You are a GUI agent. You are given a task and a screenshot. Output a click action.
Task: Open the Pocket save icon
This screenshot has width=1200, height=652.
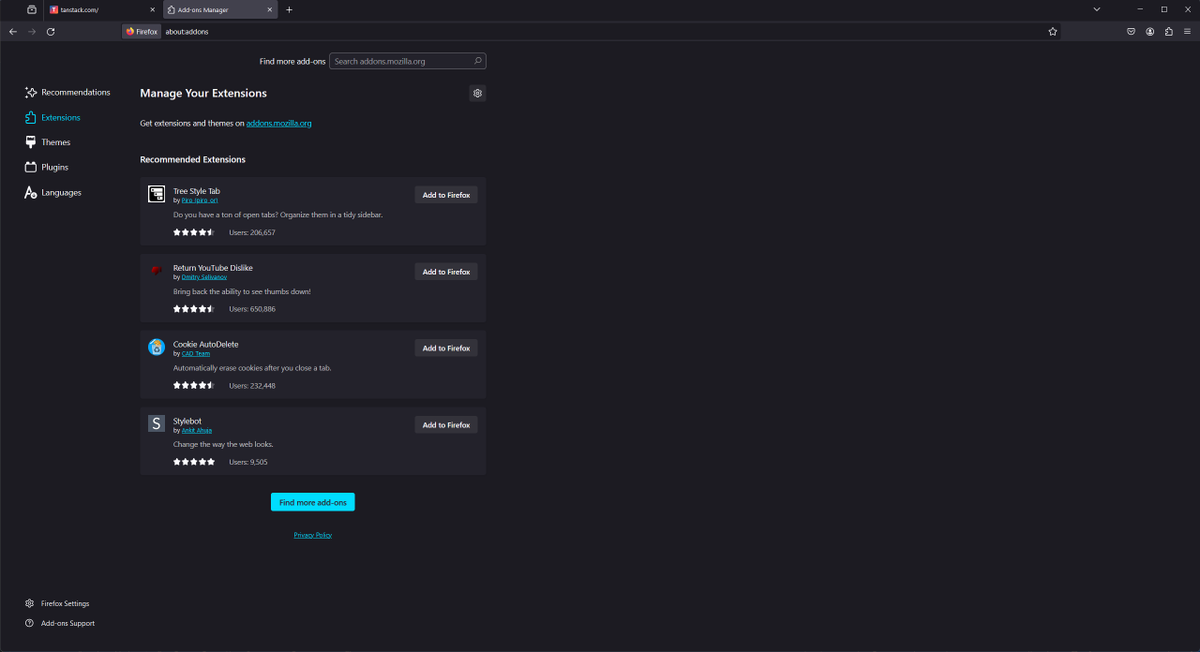point(1131,31)
